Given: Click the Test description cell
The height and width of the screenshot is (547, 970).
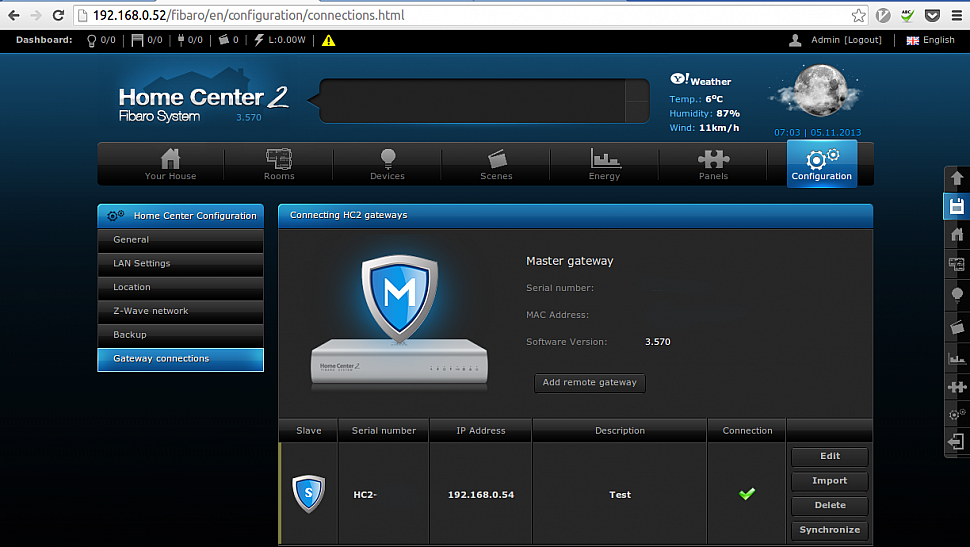Looking at the screenshot, I should click(x=620, y=495).
